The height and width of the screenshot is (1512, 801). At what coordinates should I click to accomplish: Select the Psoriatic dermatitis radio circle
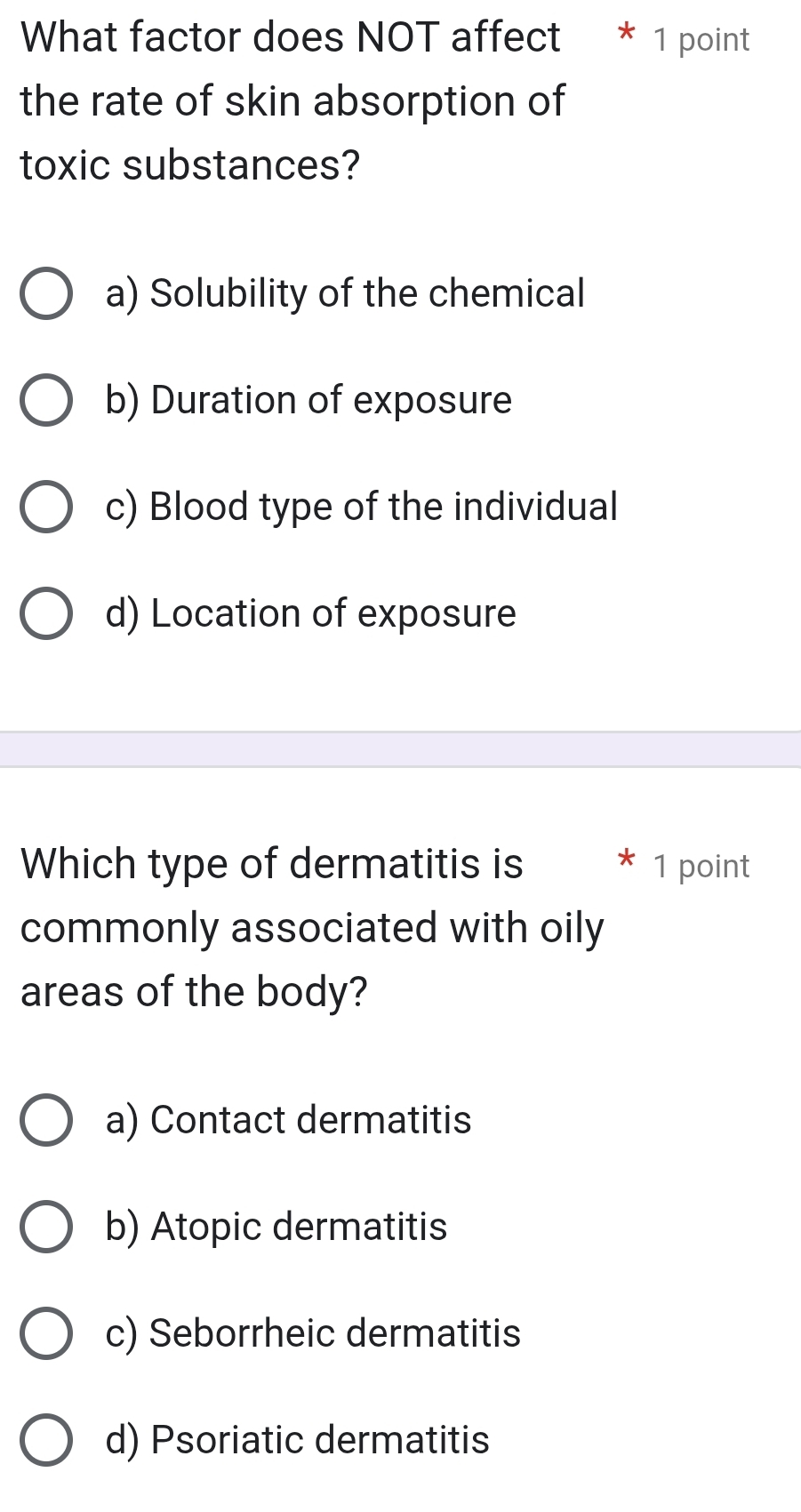click(45, 1440)
